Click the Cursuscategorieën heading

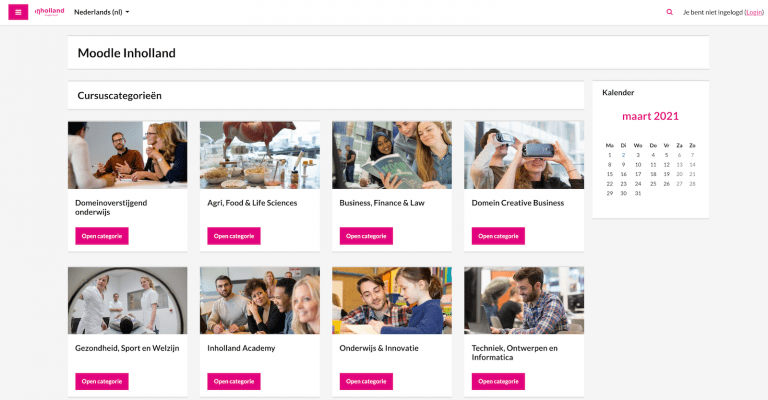tap(120, 95)
